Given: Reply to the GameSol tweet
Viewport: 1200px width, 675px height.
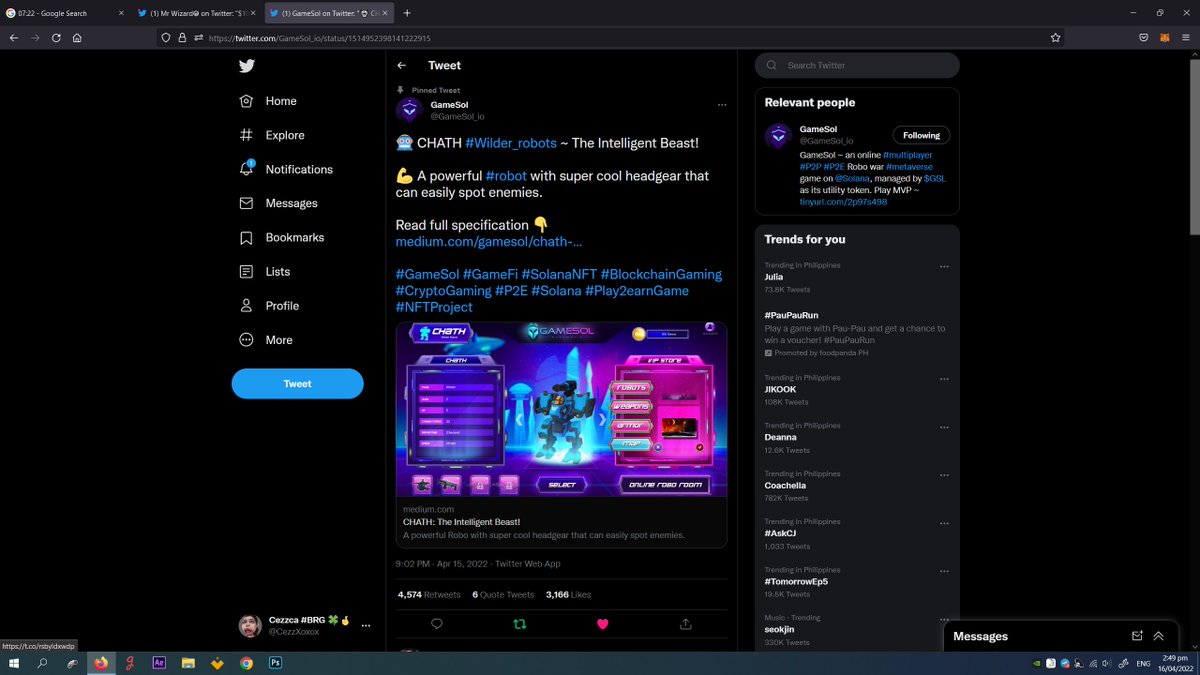Looking at the screenshot, I should pos(437,624).
